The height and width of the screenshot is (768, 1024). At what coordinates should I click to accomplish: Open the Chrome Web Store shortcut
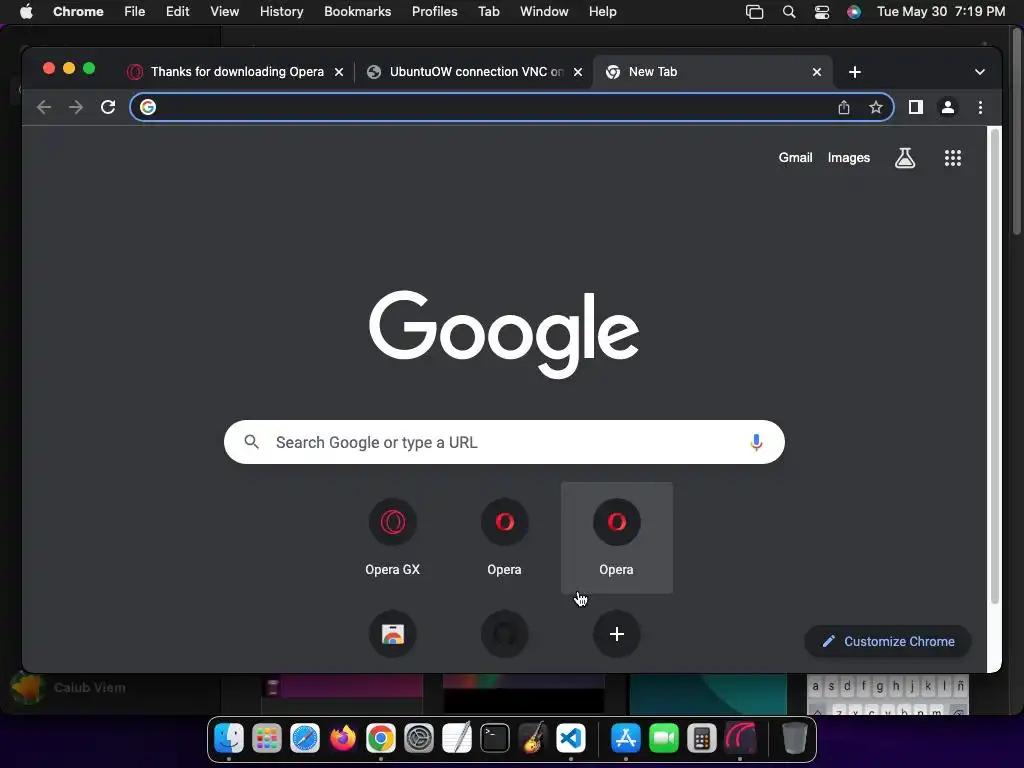392,634
